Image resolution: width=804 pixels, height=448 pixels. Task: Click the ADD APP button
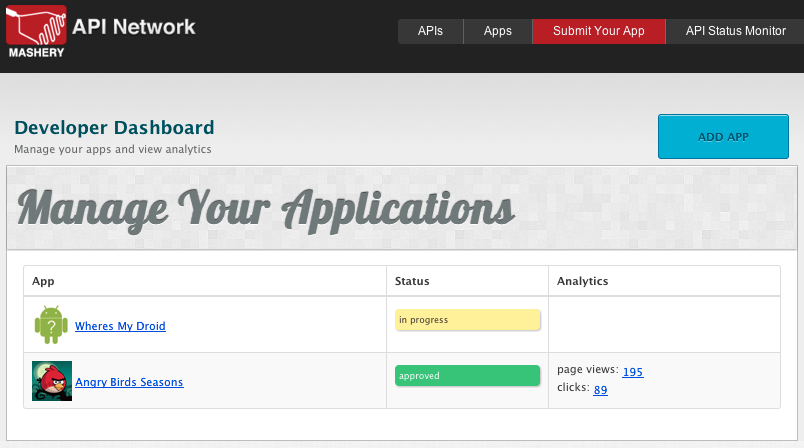[723, 137]
